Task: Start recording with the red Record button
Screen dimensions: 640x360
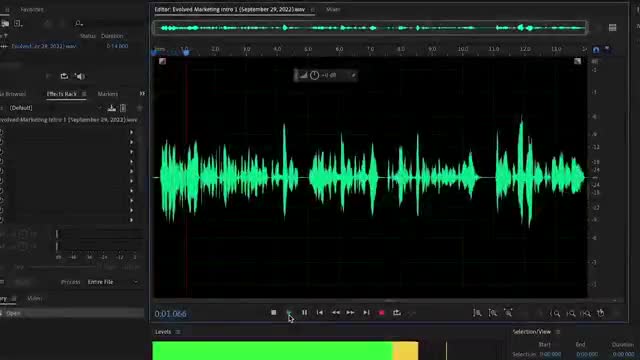Action: click(382, 313)
